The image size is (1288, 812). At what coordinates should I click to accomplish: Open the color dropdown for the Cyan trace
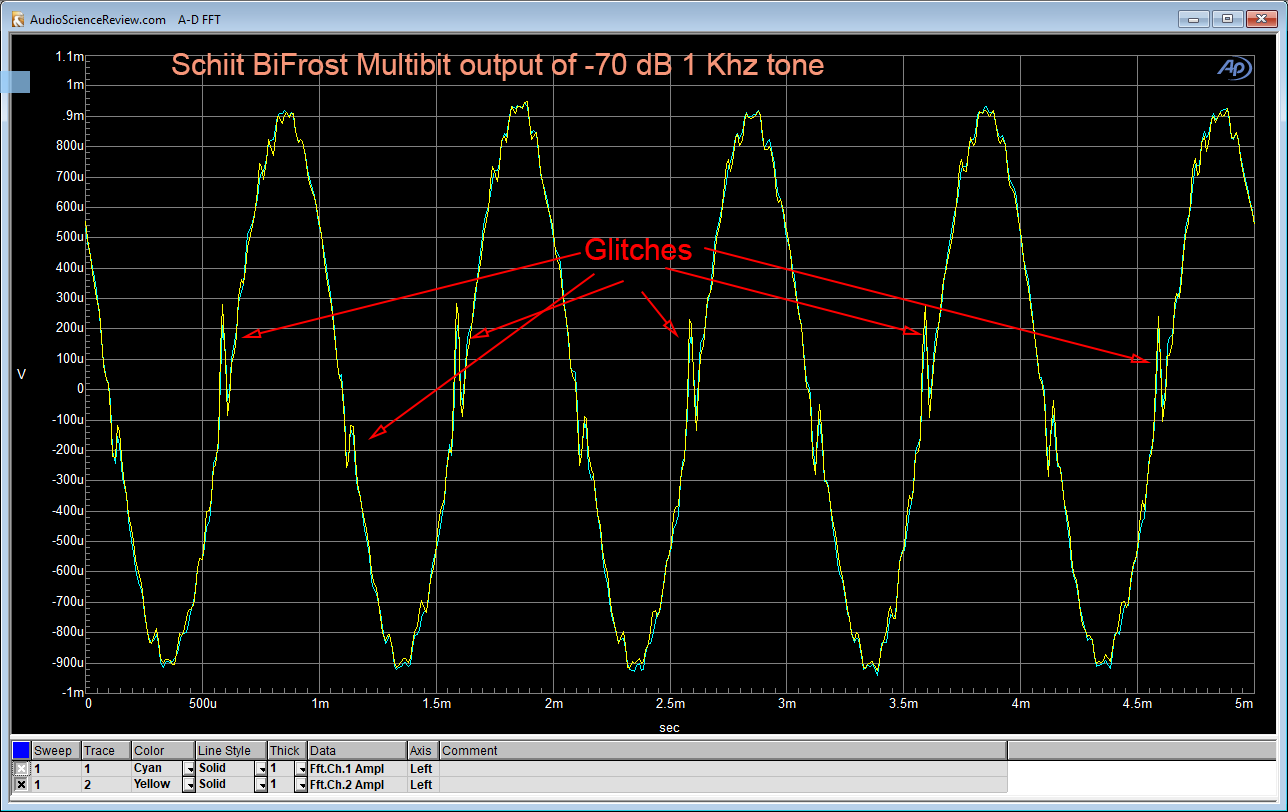click(x=188, y=768)
